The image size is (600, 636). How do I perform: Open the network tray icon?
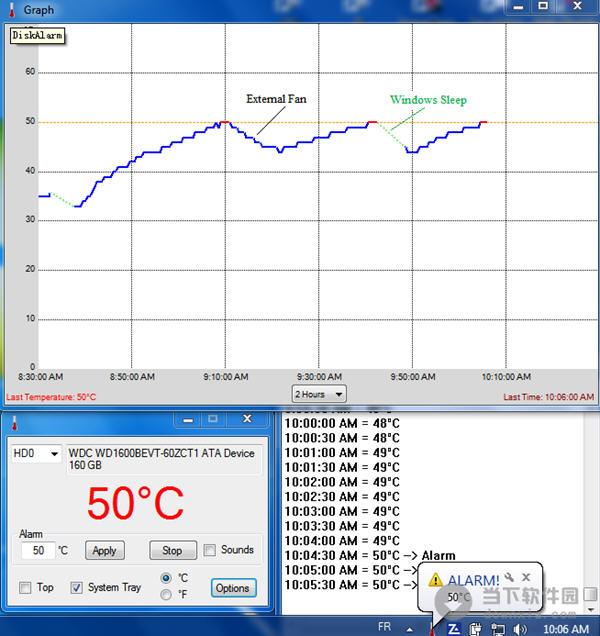[x=498, y=629]
